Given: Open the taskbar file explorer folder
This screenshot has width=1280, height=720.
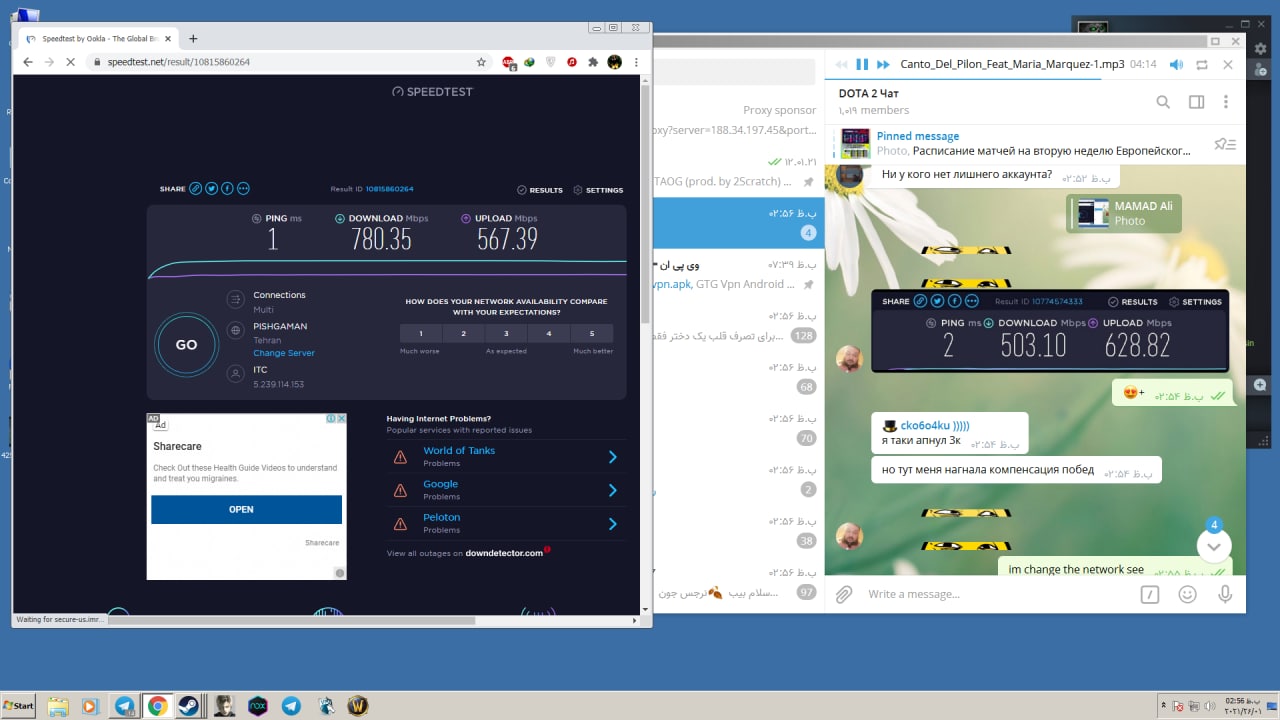Looking at the screenshot, I should click(57, 705).
